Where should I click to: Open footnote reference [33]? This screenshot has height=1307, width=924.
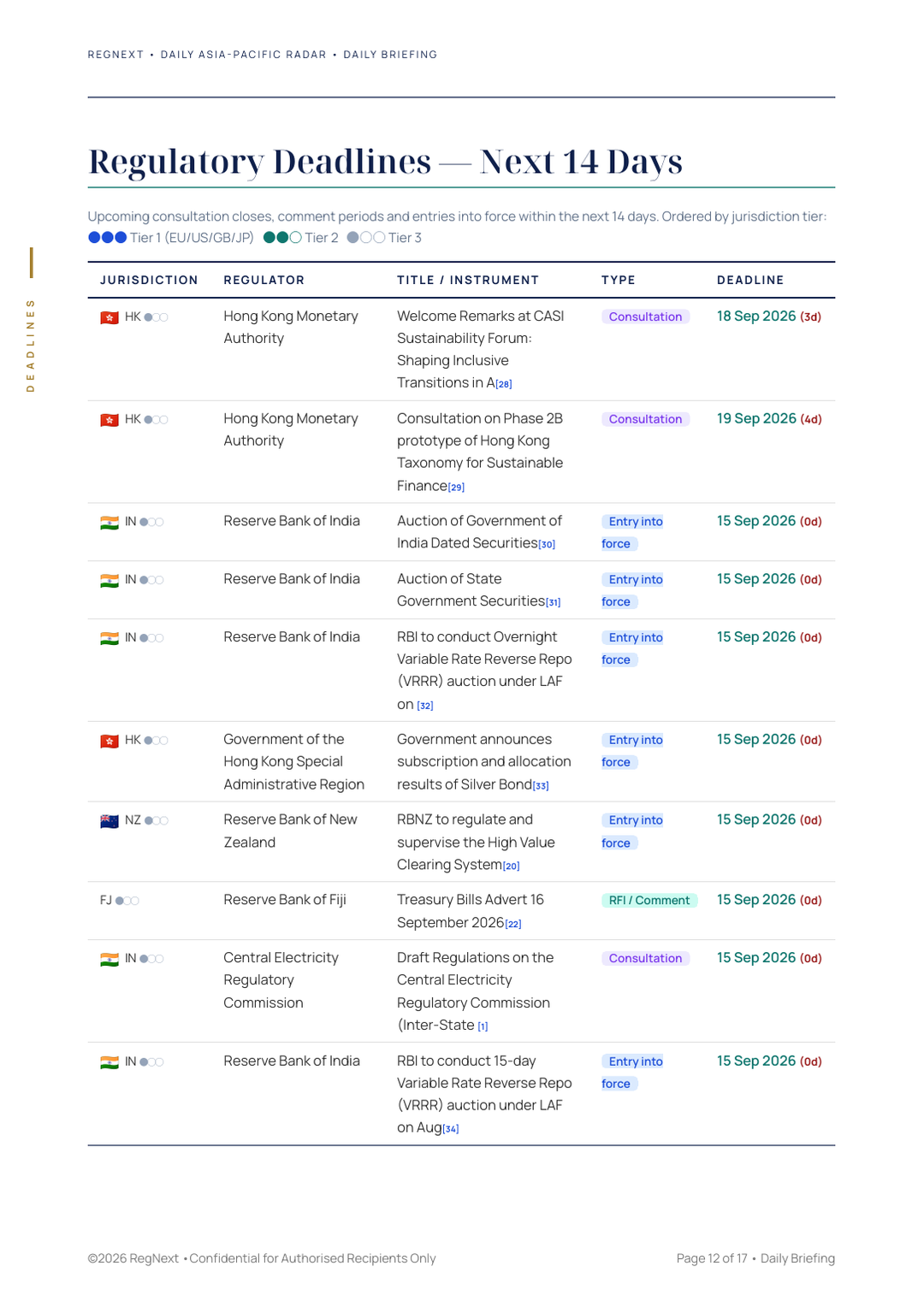coord(541,786)
